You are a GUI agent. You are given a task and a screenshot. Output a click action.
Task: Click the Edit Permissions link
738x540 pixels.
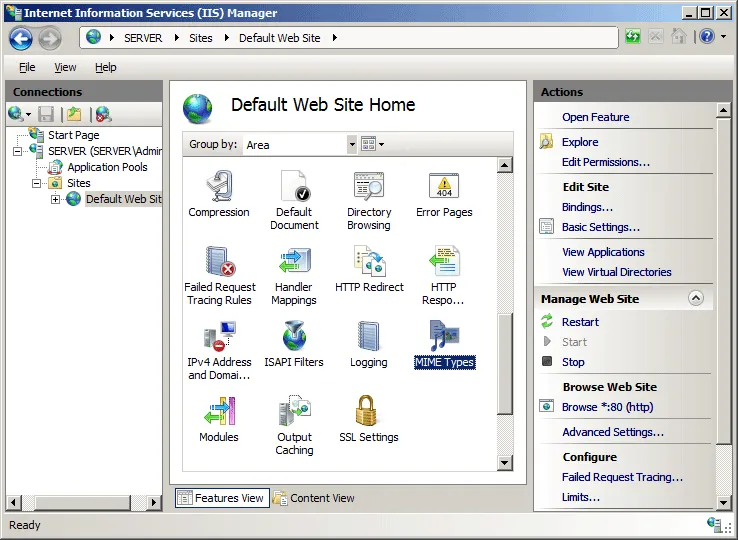pos(606,162)
